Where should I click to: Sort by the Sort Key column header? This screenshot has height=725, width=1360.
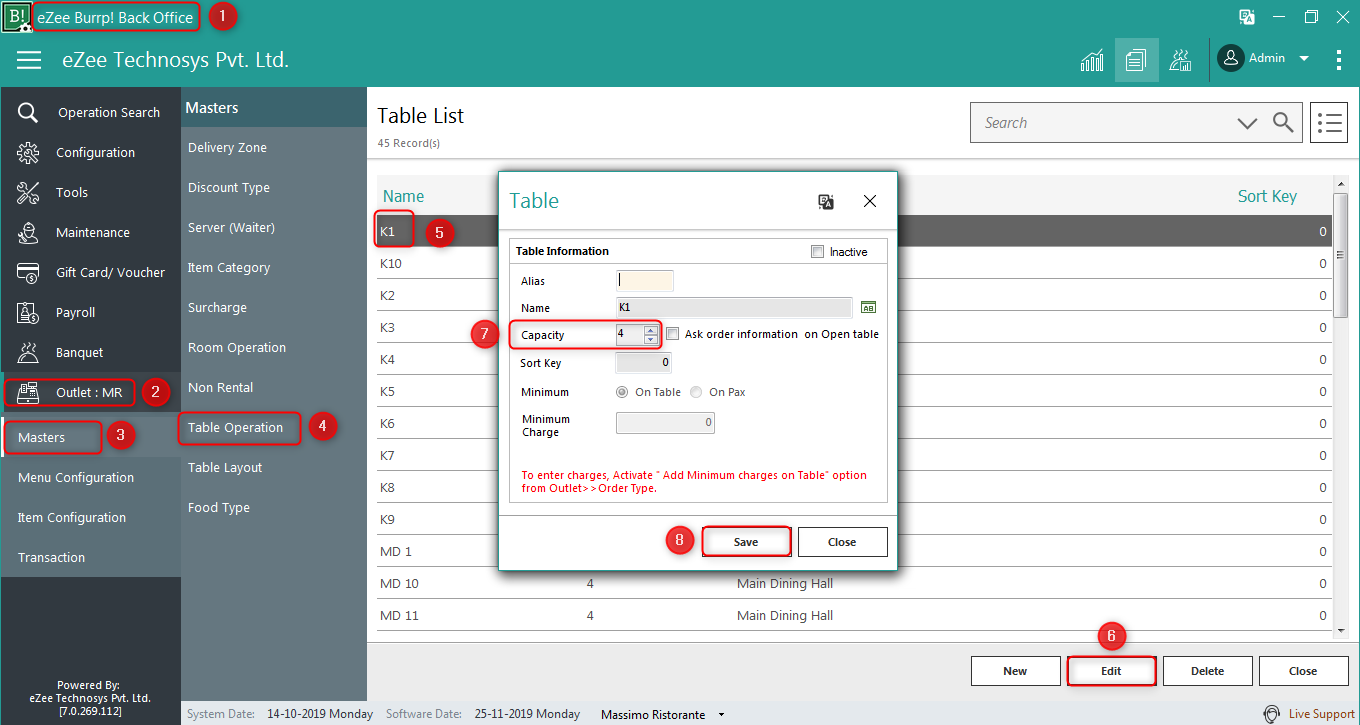(x=1267, y=196)
